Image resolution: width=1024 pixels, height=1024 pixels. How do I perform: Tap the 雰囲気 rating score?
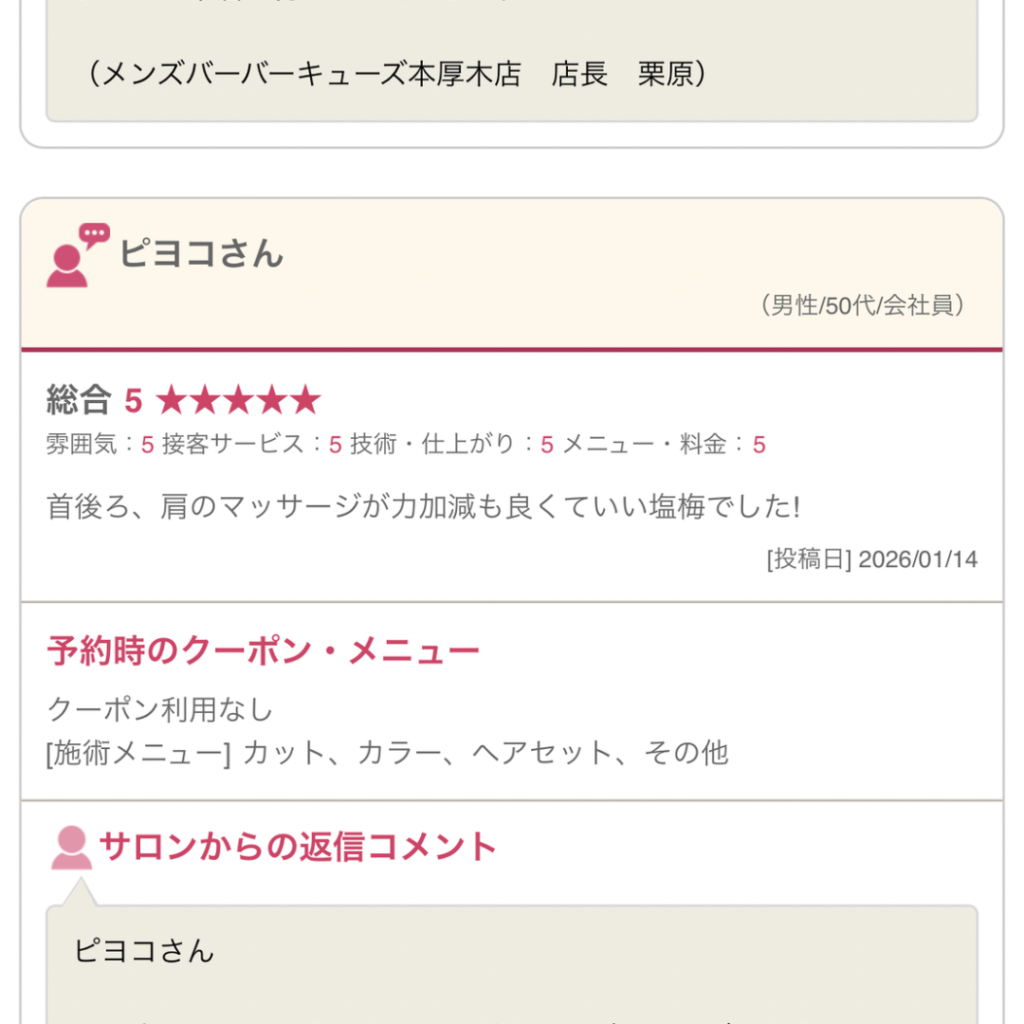coord(147,445)
